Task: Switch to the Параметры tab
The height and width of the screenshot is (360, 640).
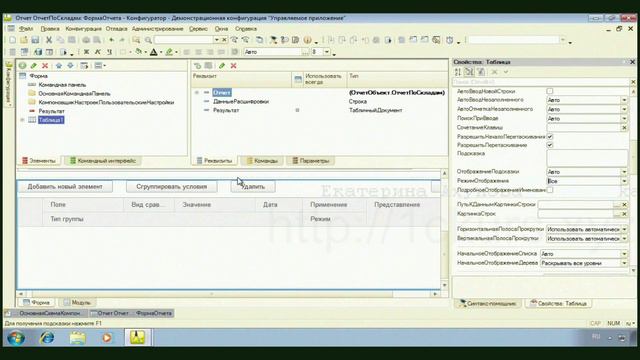Action: tap(310, 161)
